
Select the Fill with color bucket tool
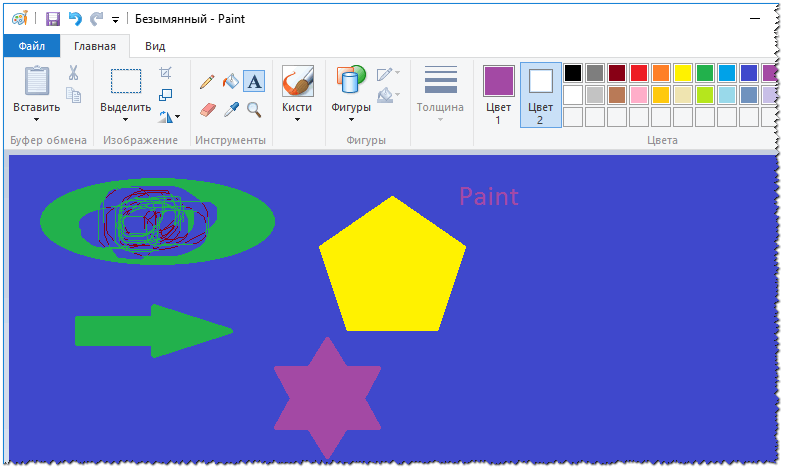coord(230,81)
